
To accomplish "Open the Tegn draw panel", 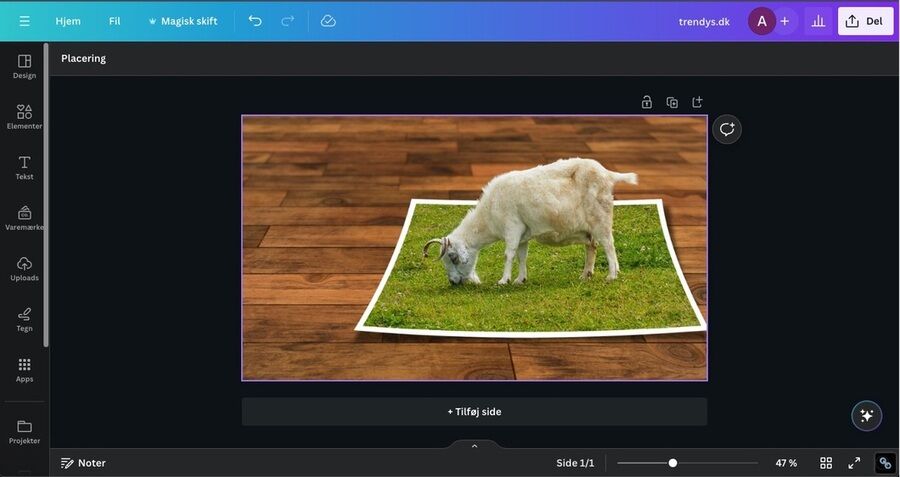I will (24, 320).
